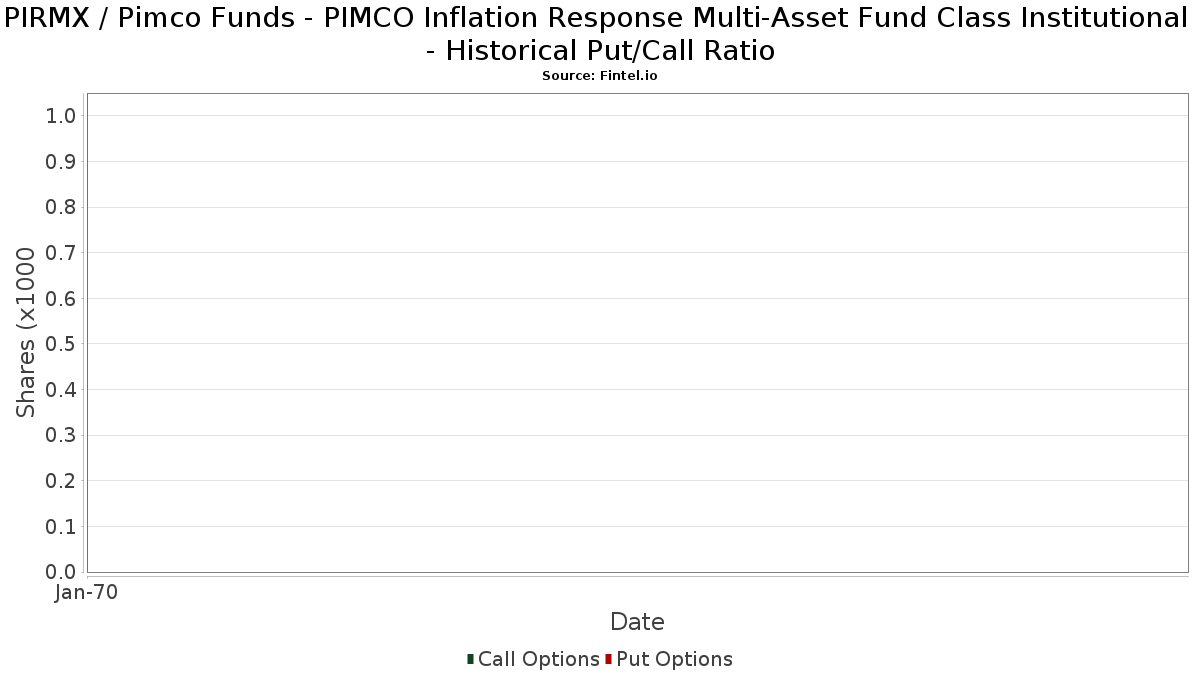
Task: Toggle the Call Options legend label
Action: [539, 659]
